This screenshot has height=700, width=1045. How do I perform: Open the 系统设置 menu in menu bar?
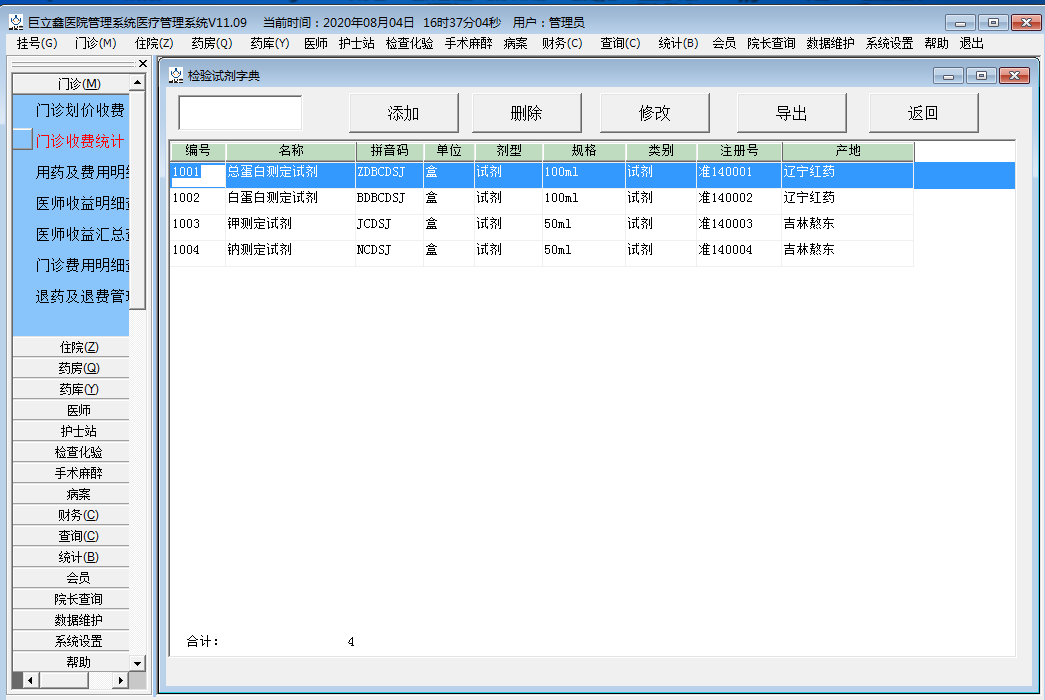click(x=889, y=43)
